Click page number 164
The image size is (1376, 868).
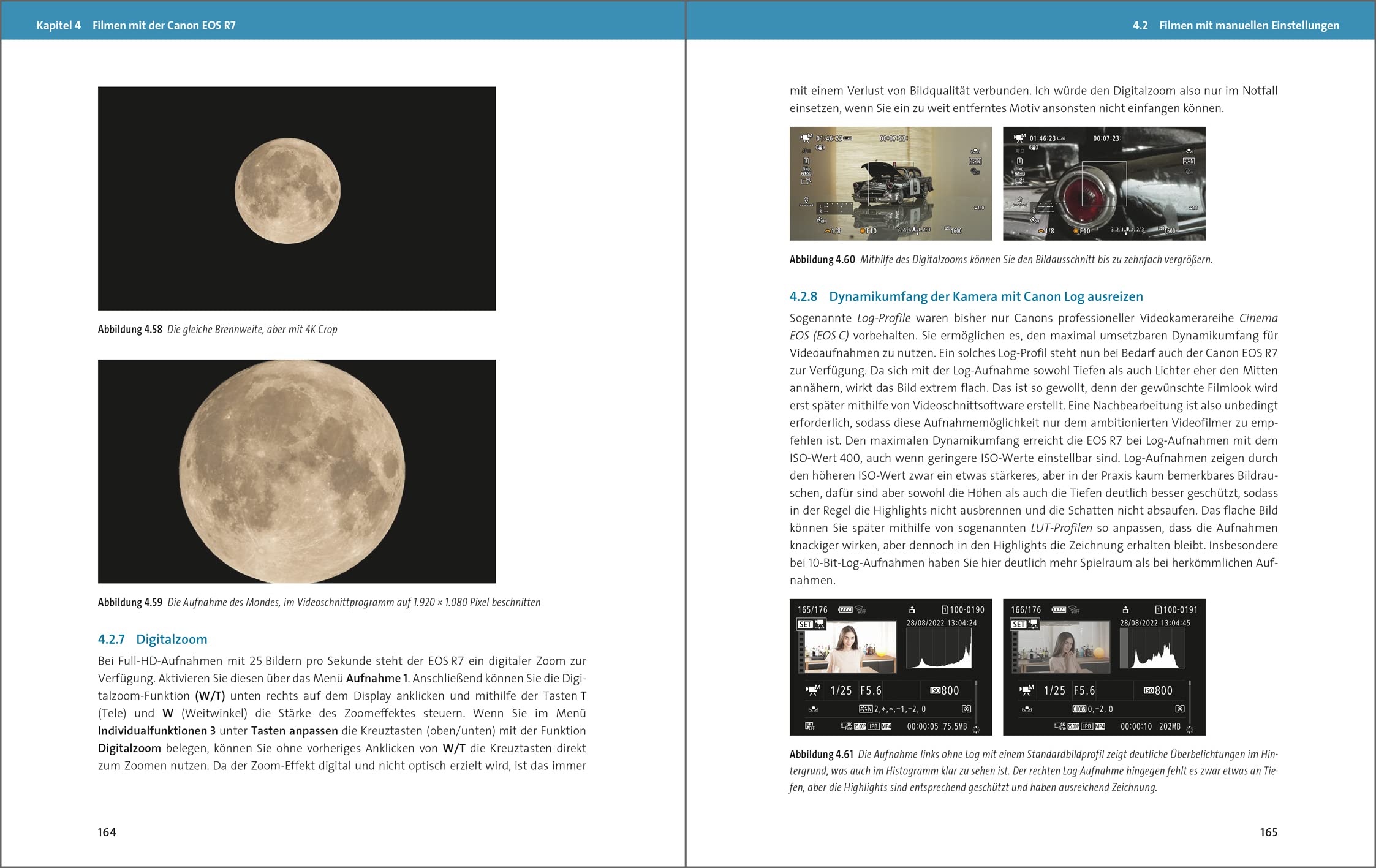click(107, 832)
